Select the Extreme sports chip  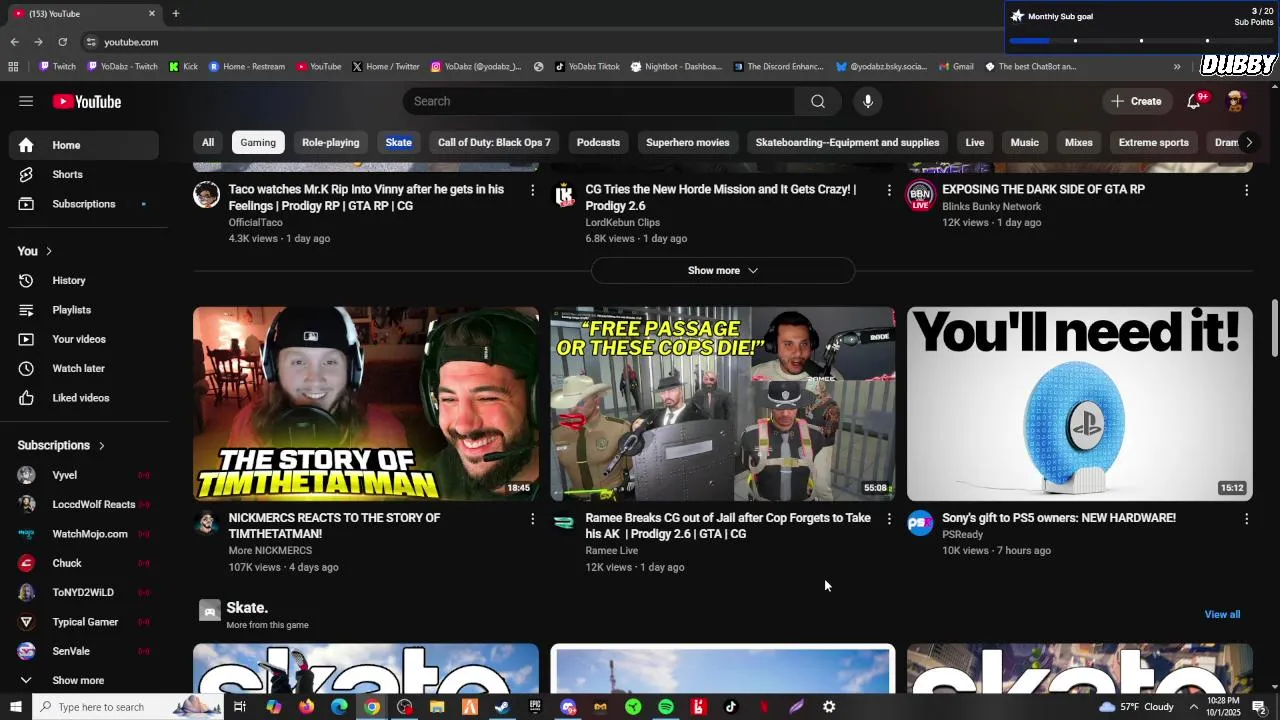coord(1154,142)
